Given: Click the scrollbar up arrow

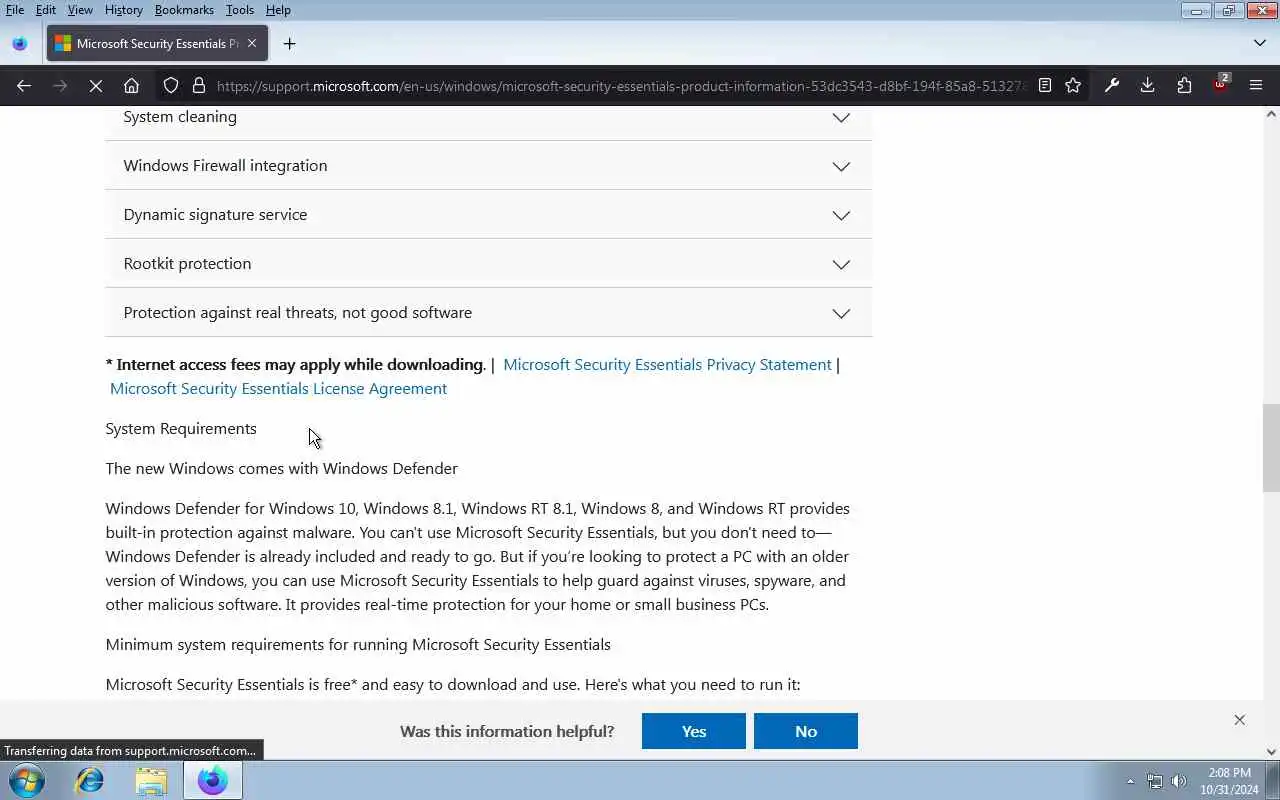Looking at the screenshot, I should (x=1271, y=114).
